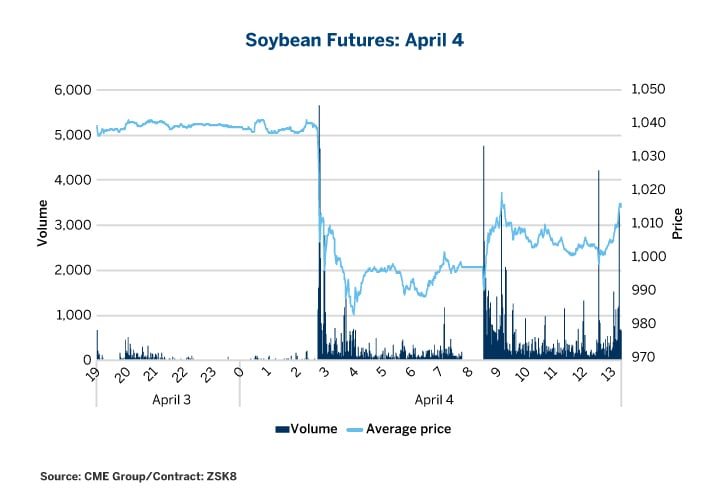Click the chart title Soybean Futures: April 4
This screenshot has width=720, height=500.
coord(360,42)
